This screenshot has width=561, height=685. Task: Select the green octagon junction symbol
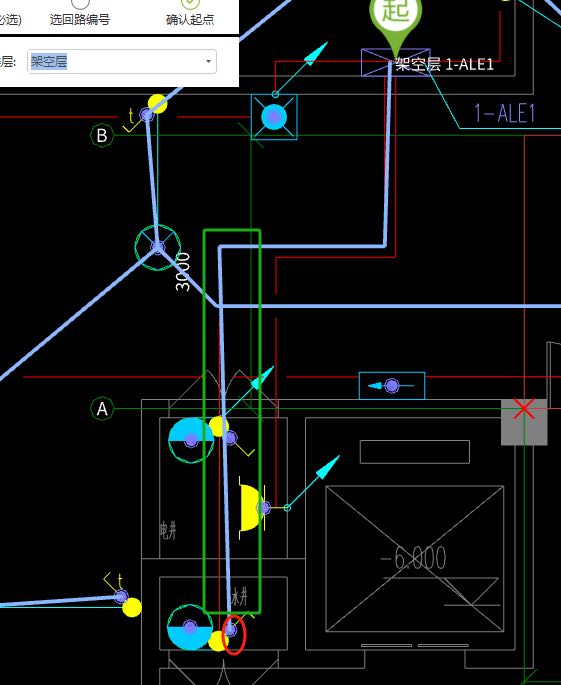[x=157, y=247]
